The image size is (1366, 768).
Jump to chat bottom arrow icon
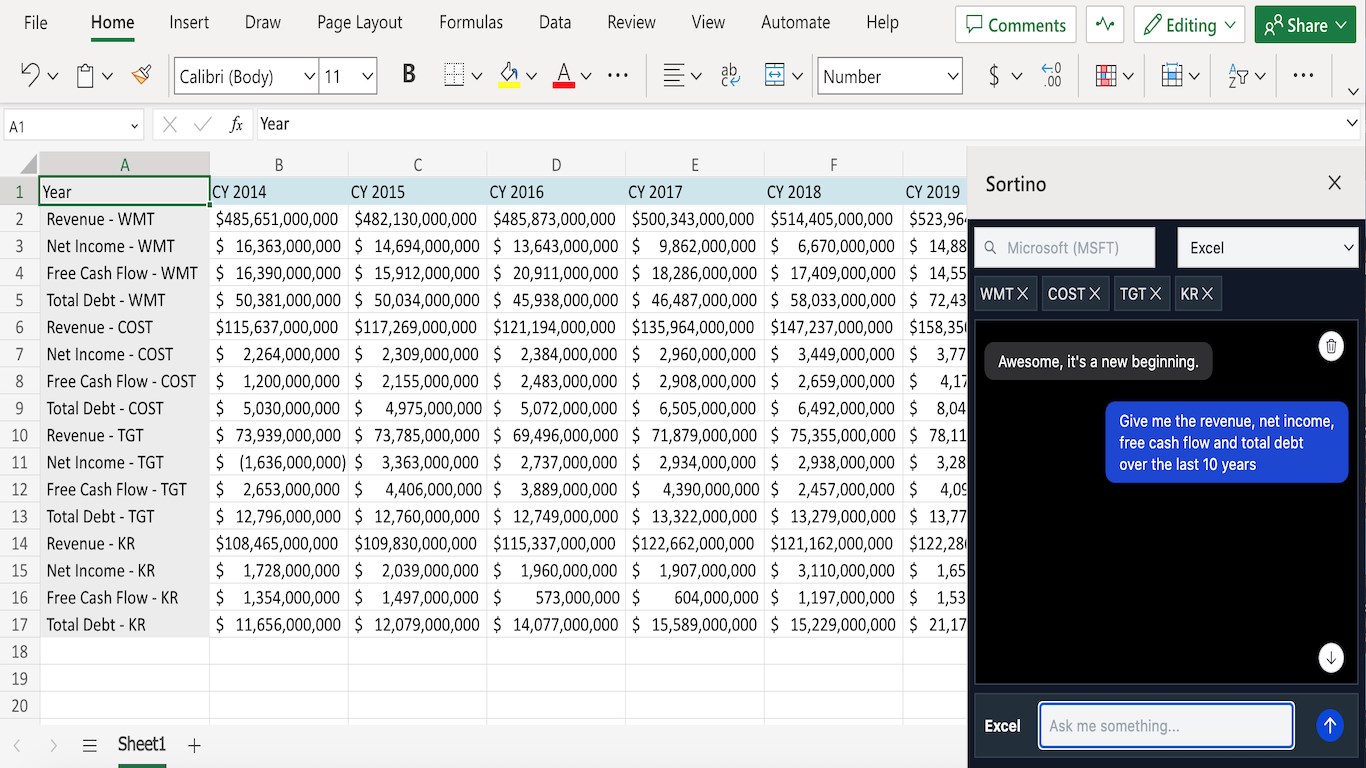pos(1331,658)
